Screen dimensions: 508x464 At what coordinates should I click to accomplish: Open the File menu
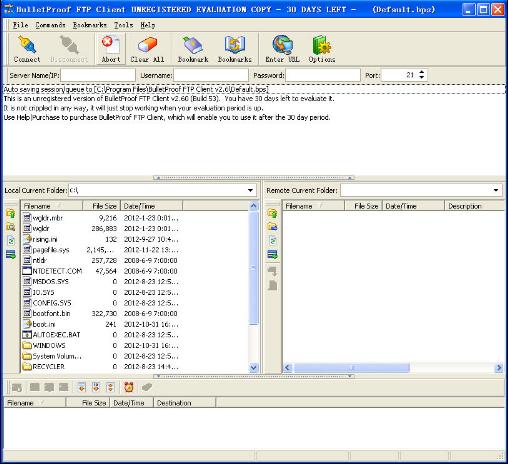click(20, 25)
